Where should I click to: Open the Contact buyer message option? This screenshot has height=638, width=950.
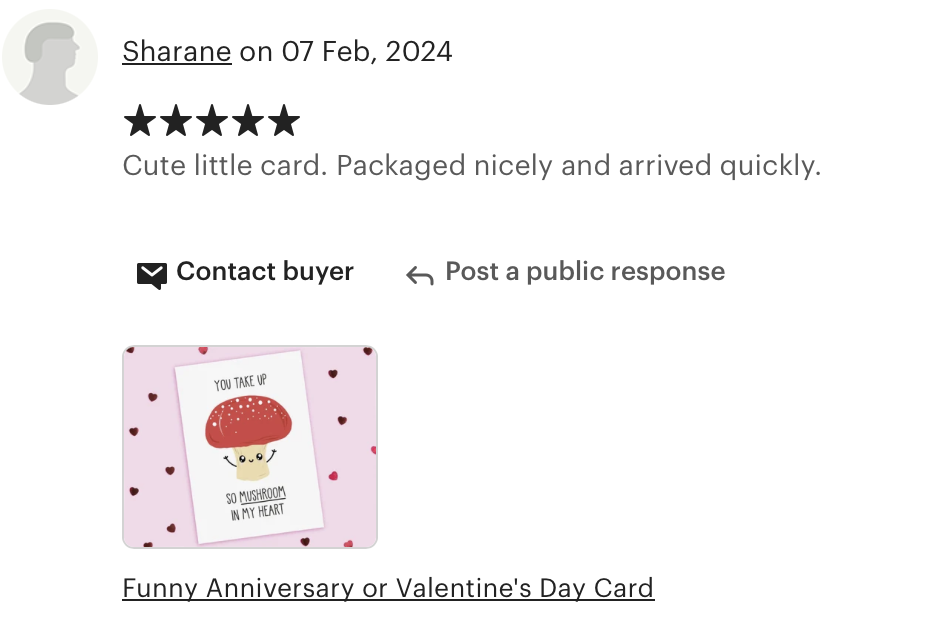(x=245, y=272)
